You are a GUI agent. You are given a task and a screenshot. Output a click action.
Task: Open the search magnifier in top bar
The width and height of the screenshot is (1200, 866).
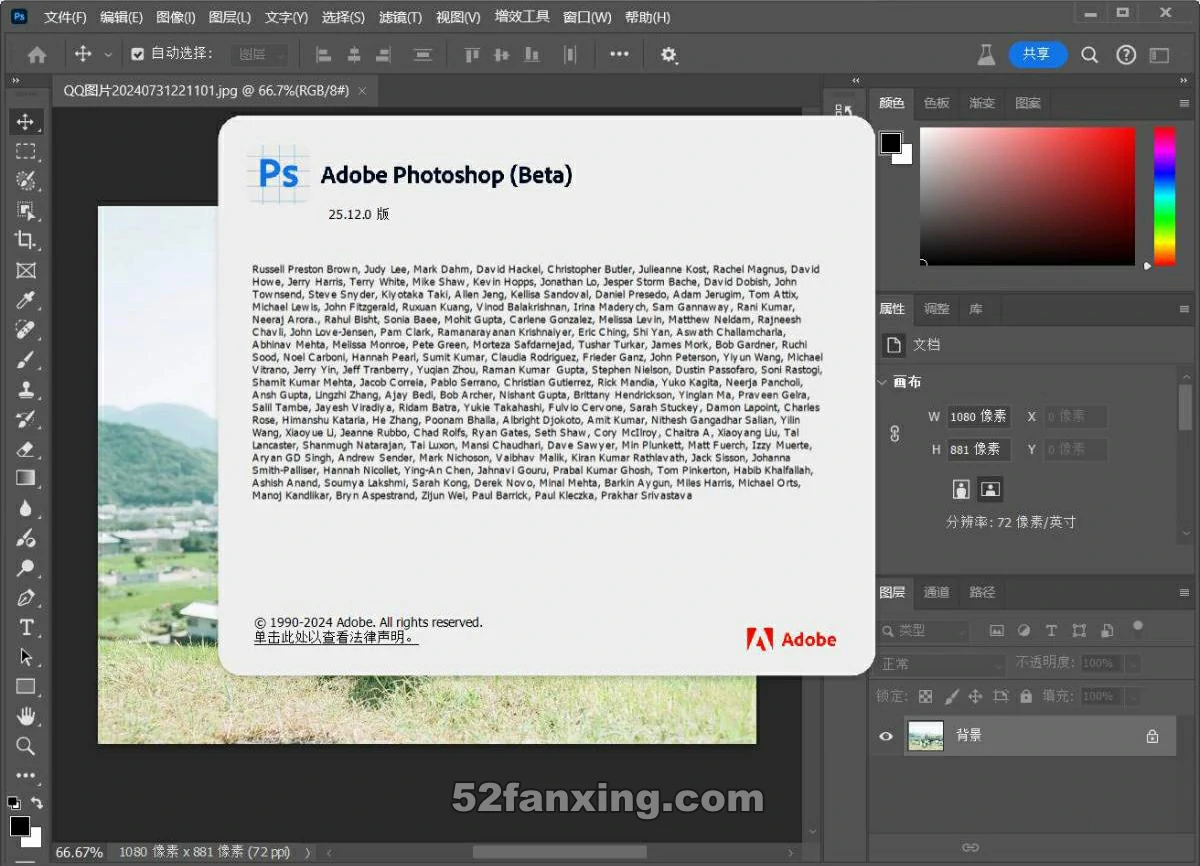pos(1090,55)
